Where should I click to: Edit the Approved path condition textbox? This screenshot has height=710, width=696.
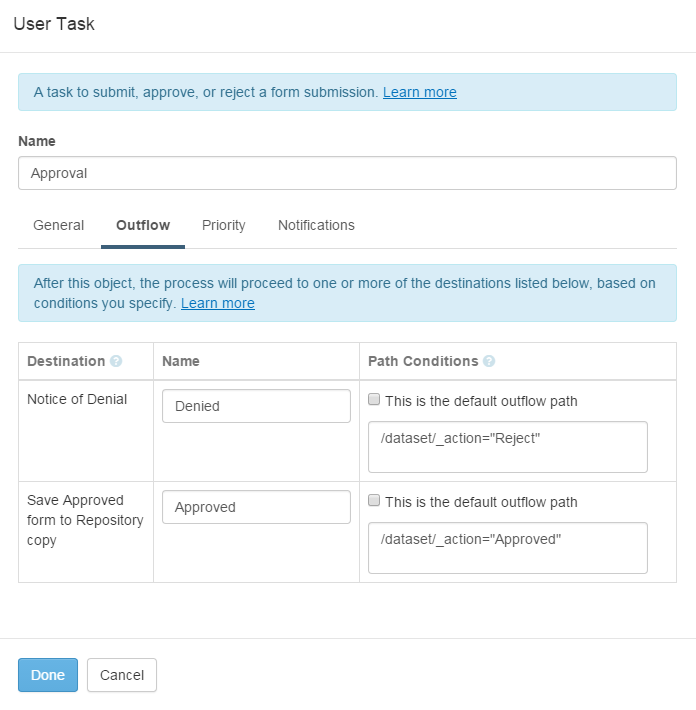508,548
